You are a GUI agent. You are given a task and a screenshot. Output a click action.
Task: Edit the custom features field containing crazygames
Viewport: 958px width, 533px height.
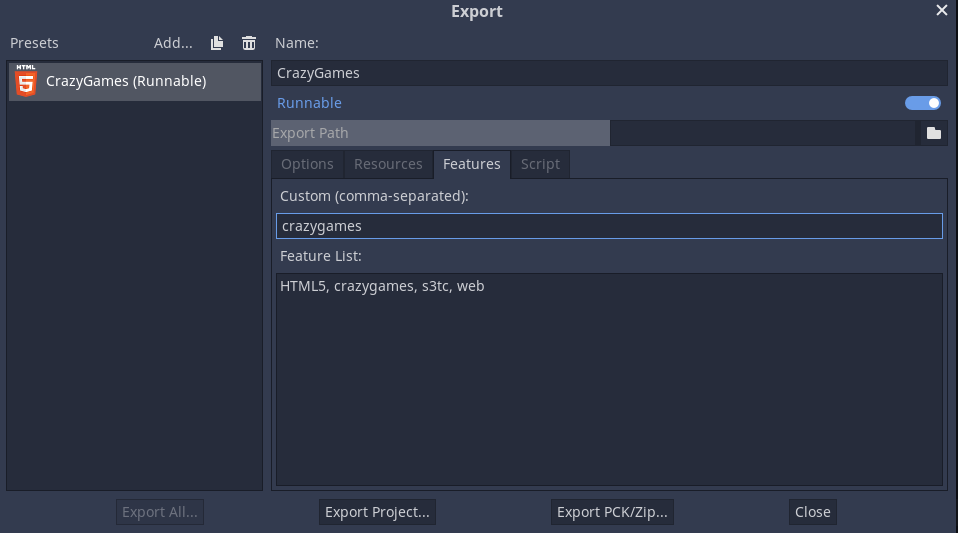click(609, 226)
